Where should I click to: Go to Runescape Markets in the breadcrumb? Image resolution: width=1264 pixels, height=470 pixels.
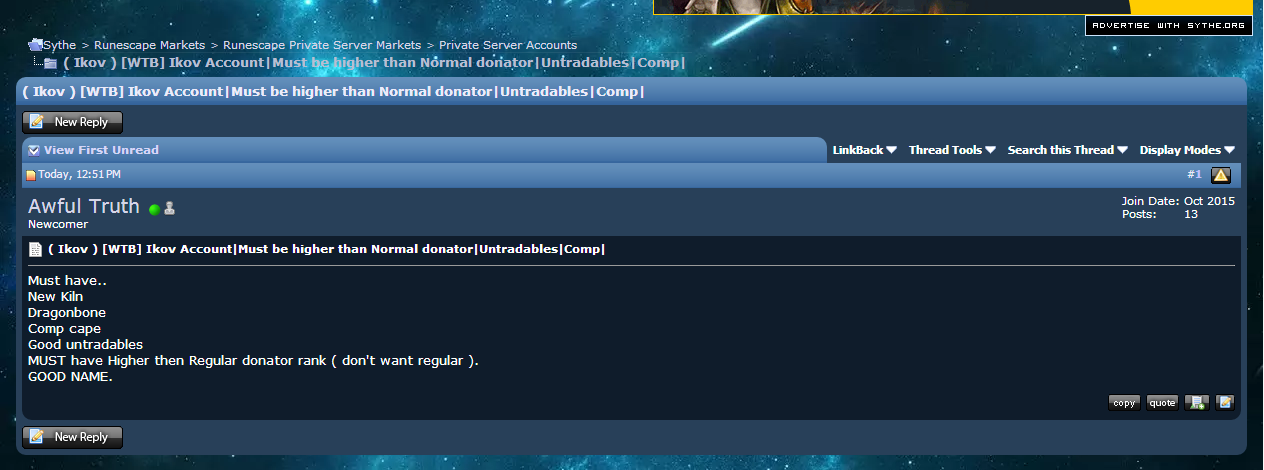(x=150, y=45)
